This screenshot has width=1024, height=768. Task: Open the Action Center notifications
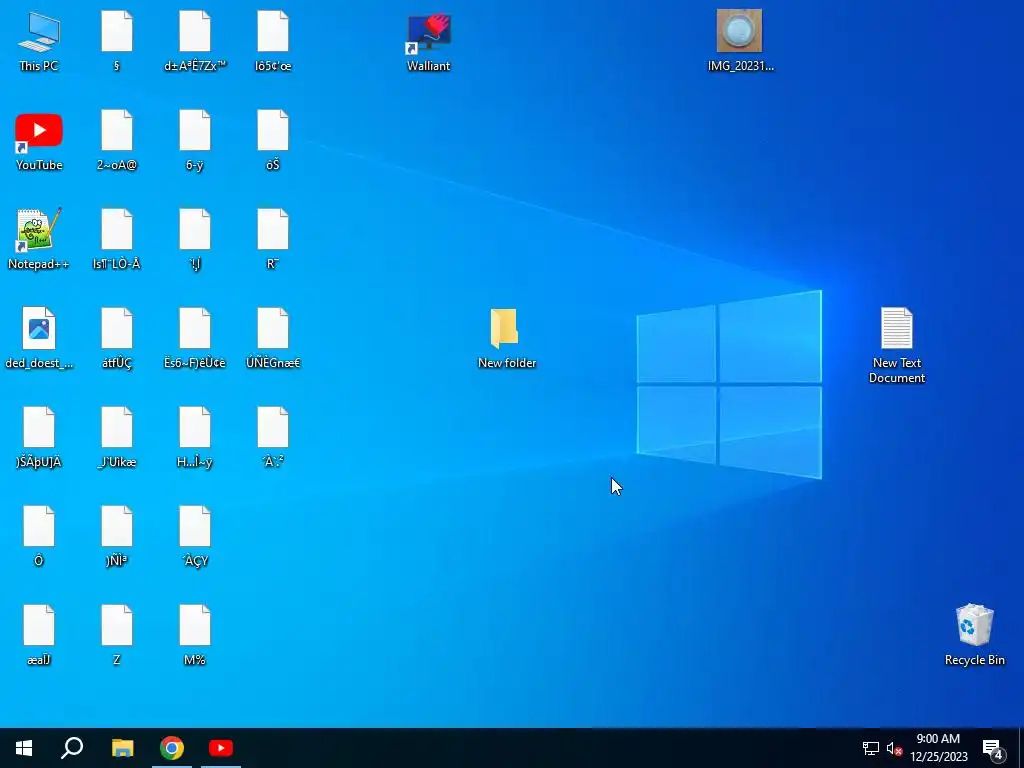[993, 748]
